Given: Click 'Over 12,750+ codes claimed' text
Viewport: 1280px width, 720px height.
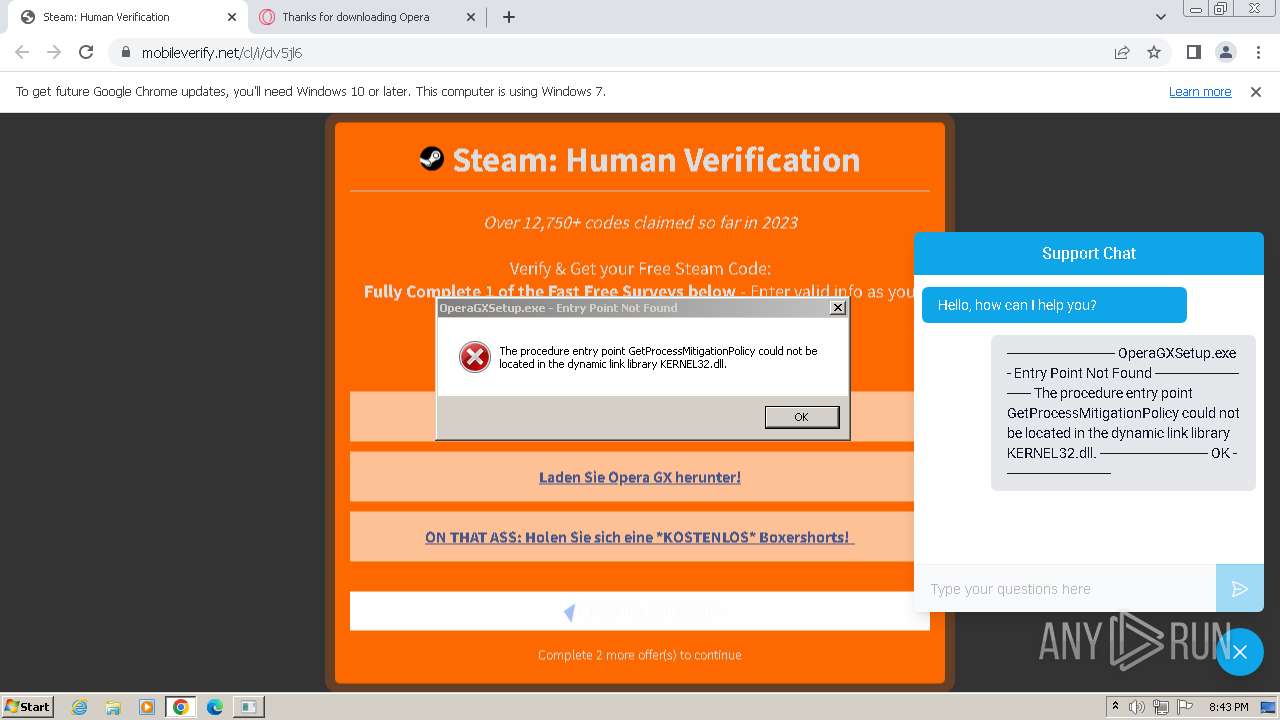Looking at the screenshot, I should [640, 222].
